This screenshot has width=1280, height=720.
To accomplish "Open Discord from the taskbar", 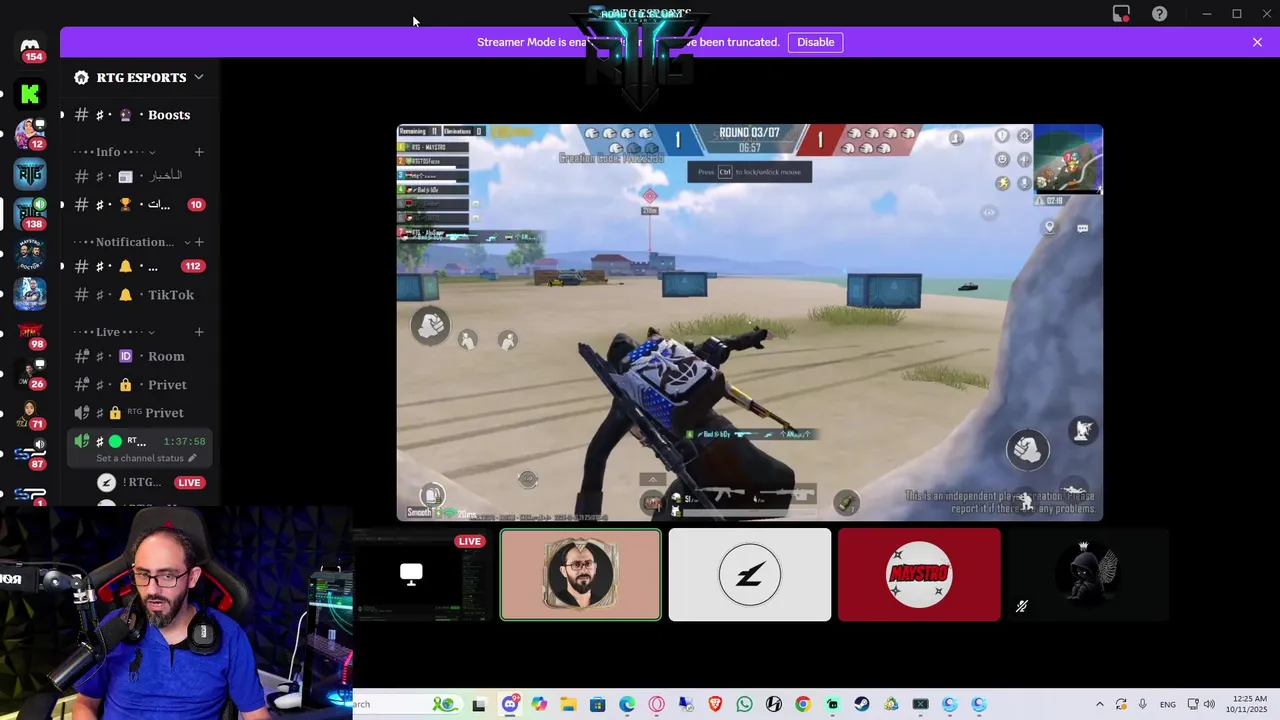I will pyautogui.click(x=509, y=705).
